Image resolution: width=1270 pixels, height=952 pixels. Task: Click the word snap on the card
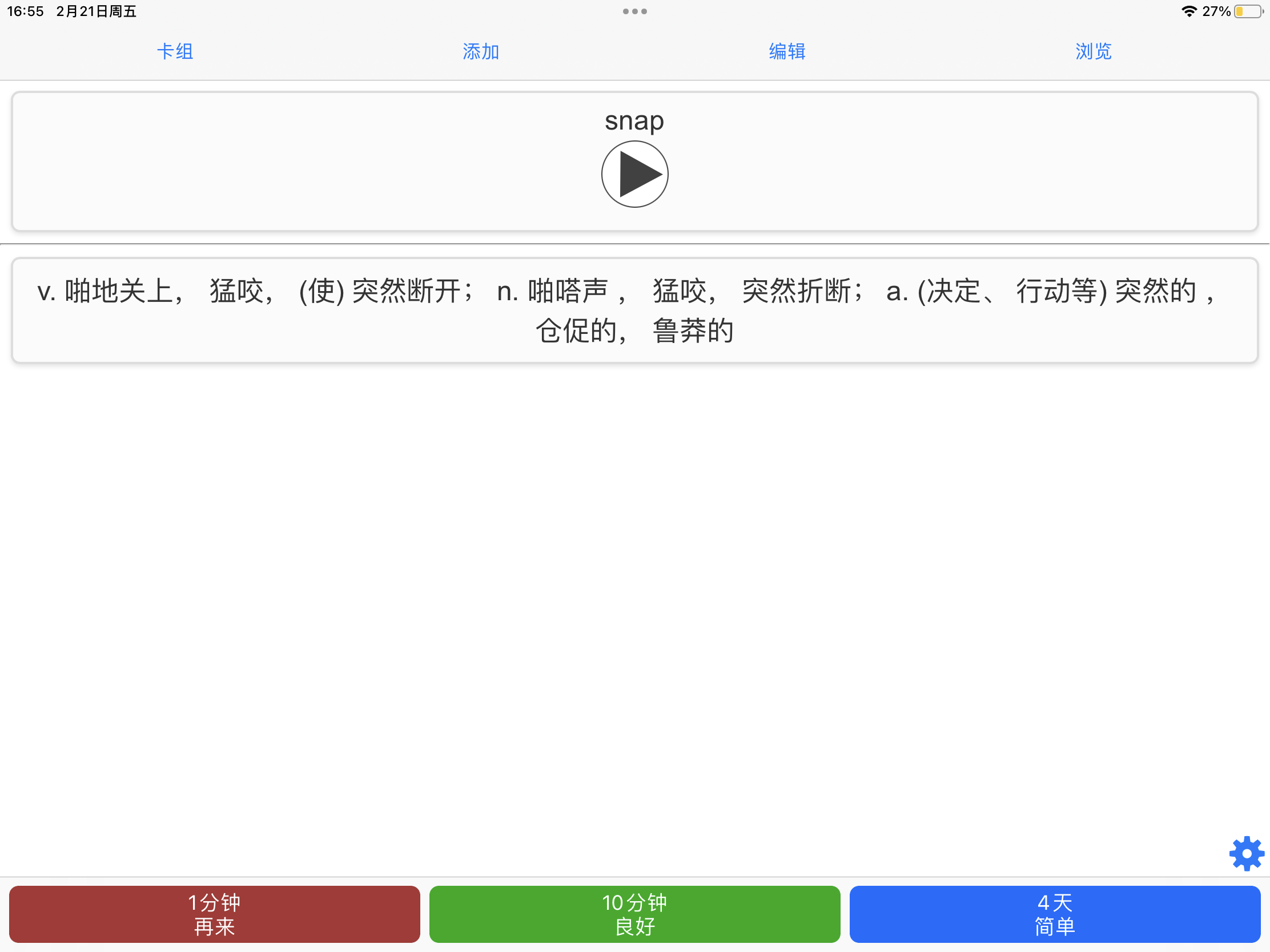634,121
